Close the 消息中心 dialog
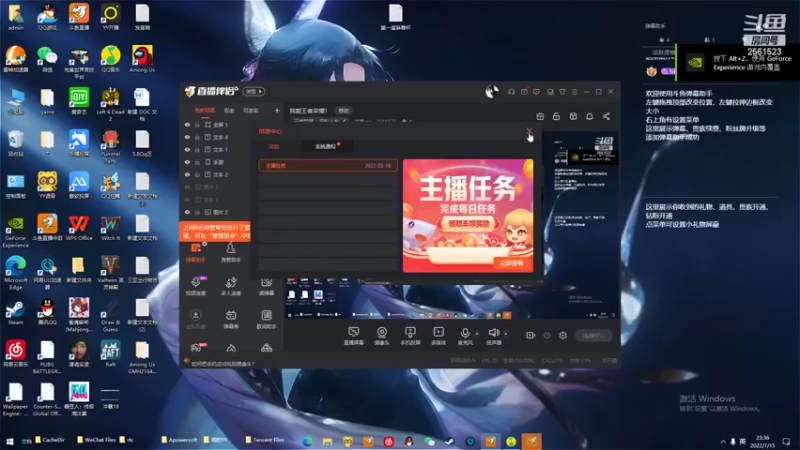Viewport: 800px width, 450px height. [529, 131]
